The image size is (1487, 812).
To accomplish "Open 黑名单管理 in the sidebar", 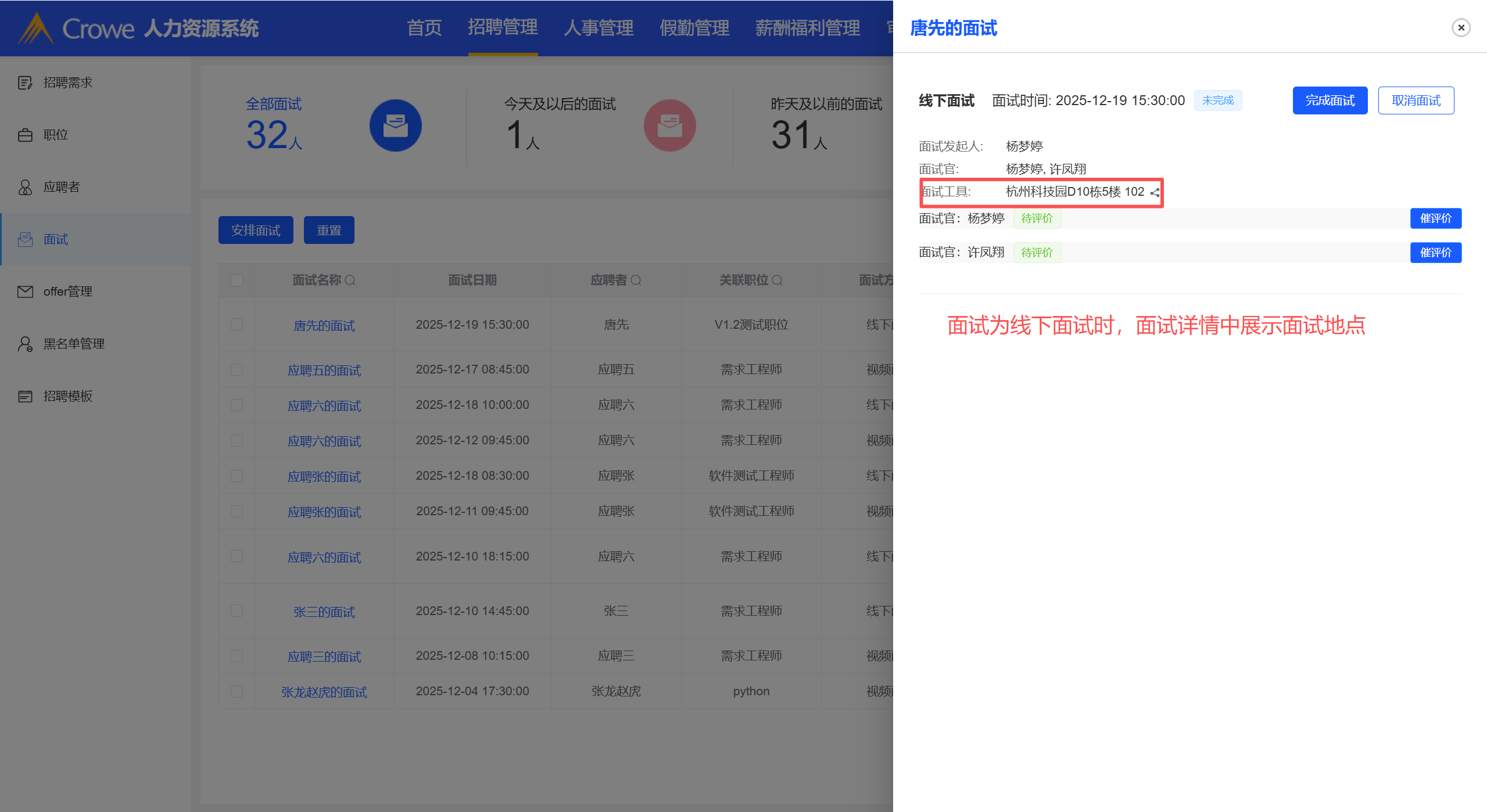I will 74,344.
